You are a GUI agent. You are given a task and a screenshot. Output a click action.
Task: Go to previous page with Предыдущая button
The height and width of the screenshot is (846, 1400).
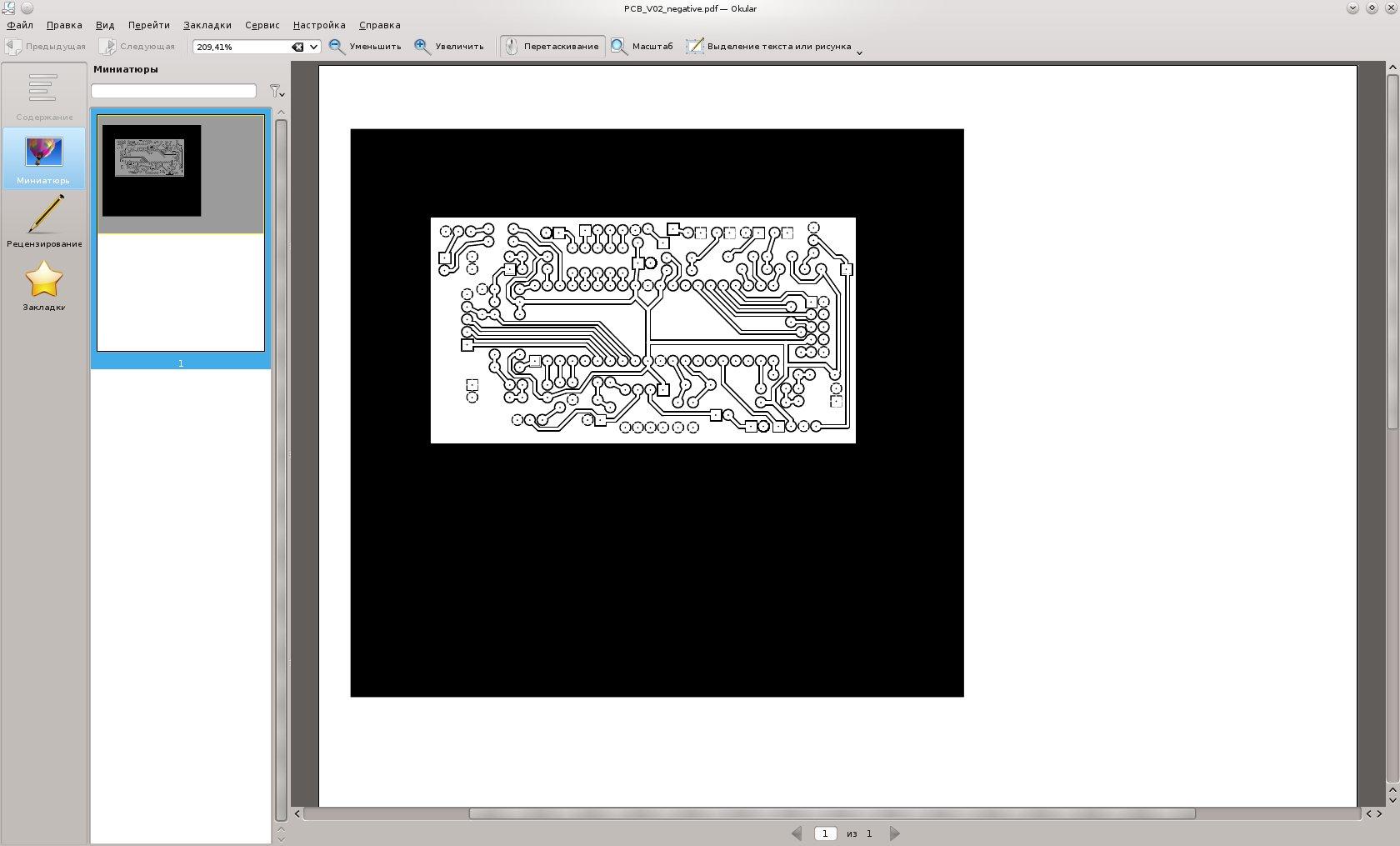pyautogui.click(x=46, y=47)
